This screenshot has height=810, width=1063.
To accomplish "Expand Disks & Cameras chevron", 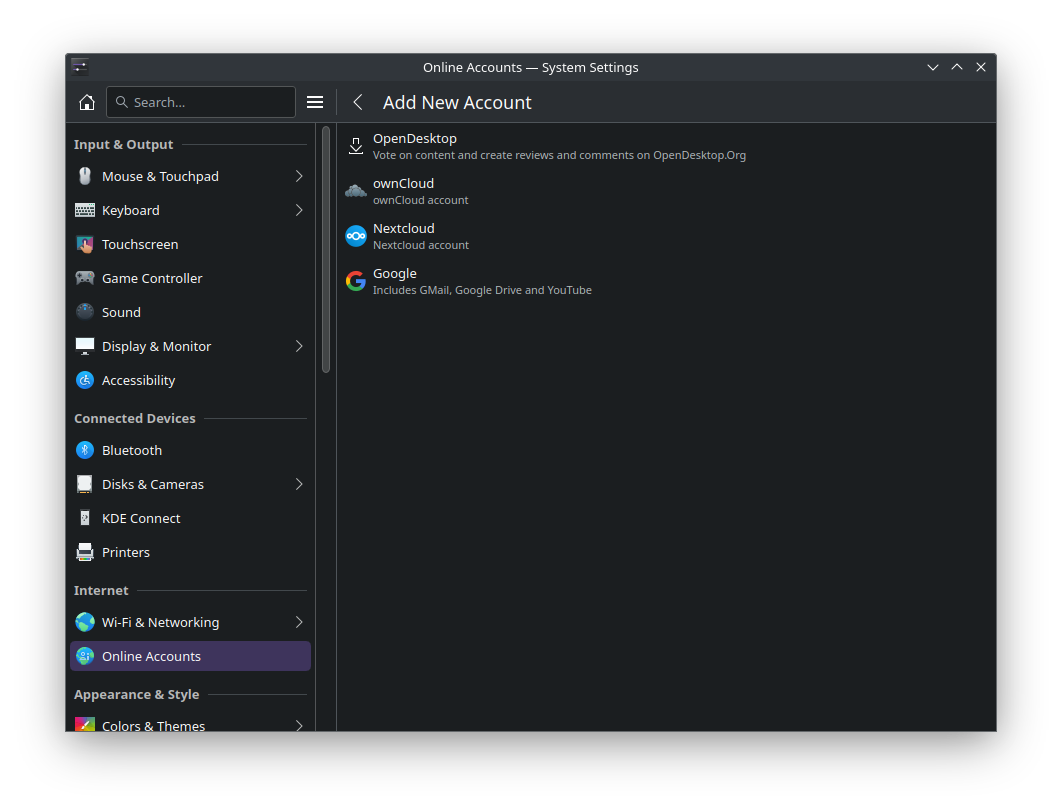I will tap(298, 484).
